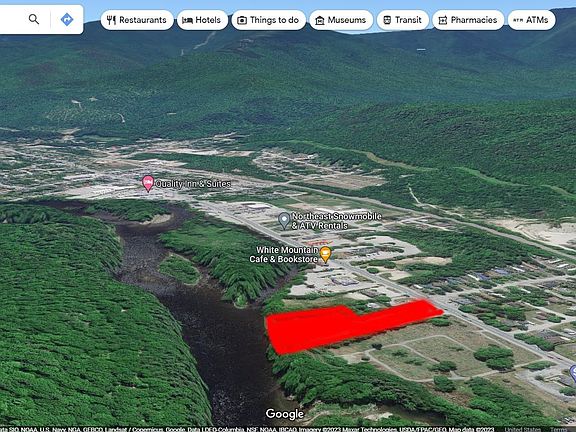Open directions with the blue arrow icon
576x432 pixels.
pyautogui.click(x=67, y=19)
